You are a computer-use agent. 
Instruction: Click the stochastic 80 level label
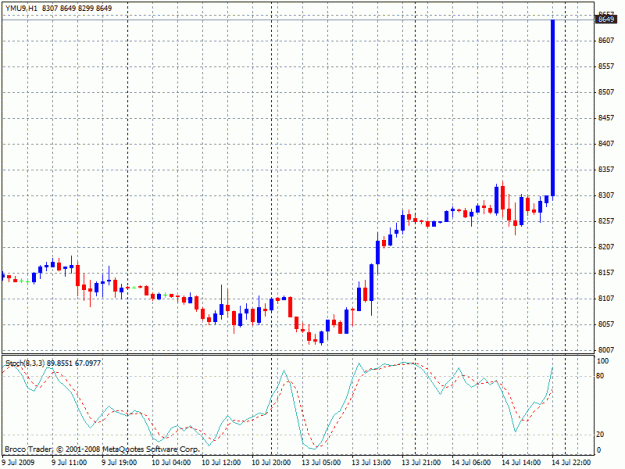[600, 376]
